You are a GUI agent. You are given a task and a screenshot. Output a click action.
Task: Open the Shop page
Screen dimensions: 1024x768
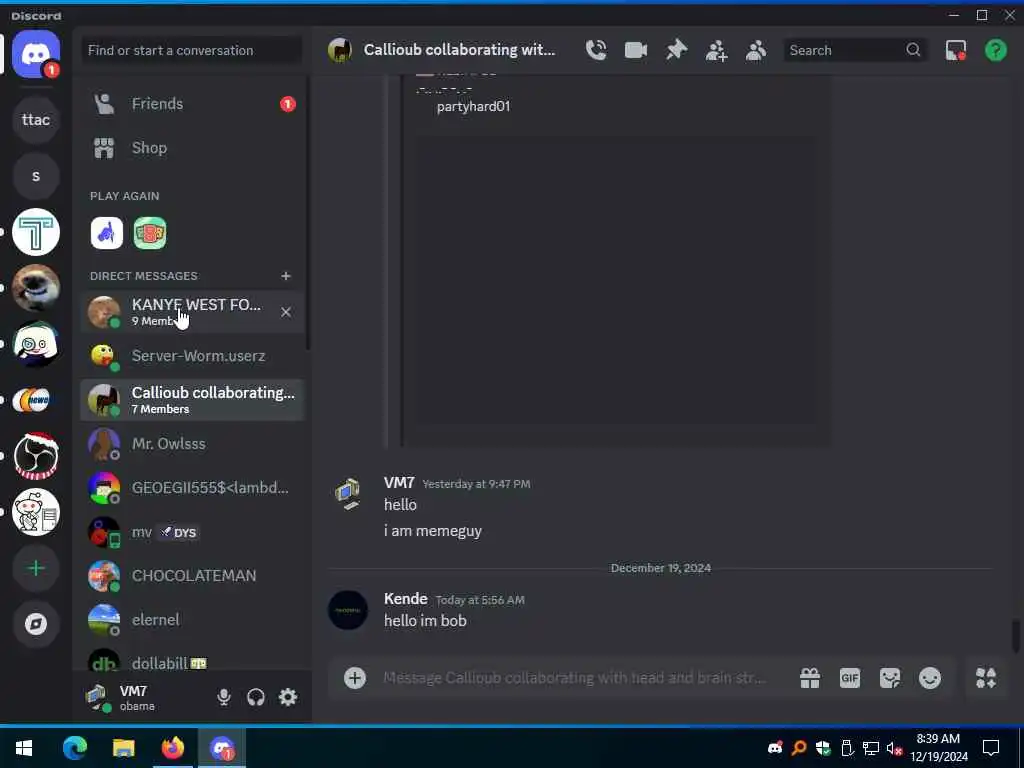(192, 148)
